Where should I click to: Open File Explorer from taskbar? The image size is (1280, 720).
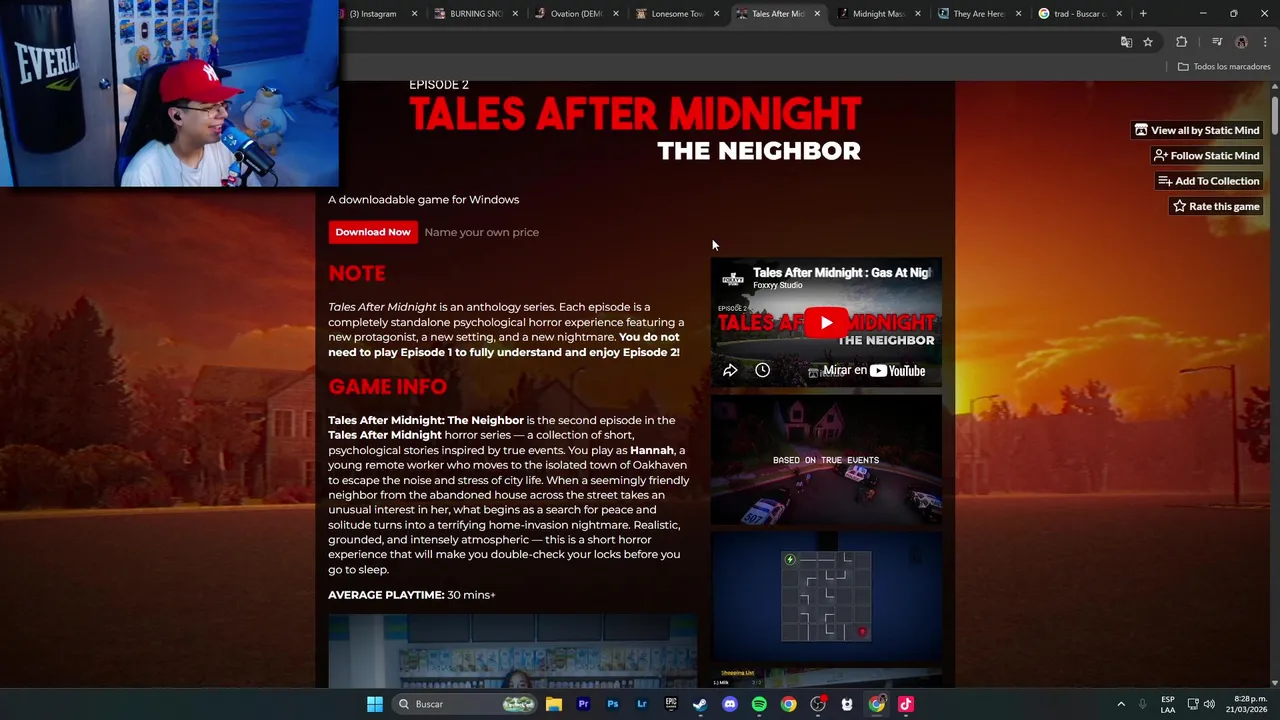553,704
